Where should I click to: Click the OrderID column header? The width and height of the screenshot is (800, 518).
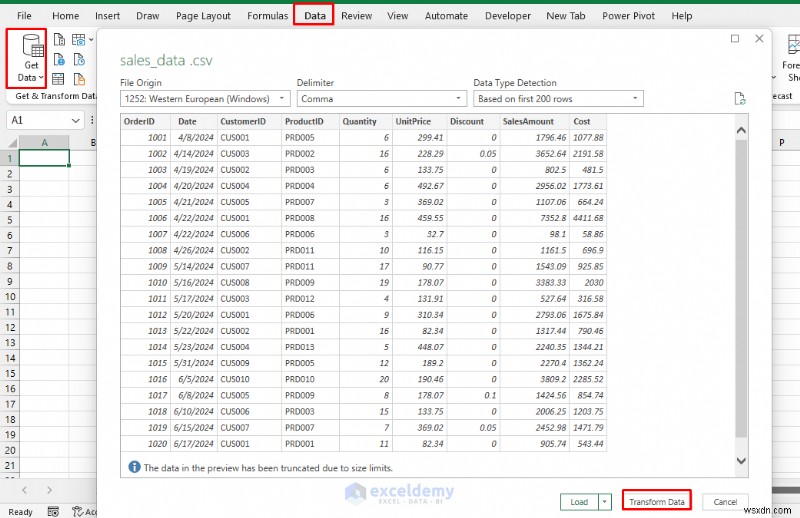click(145, 121)
